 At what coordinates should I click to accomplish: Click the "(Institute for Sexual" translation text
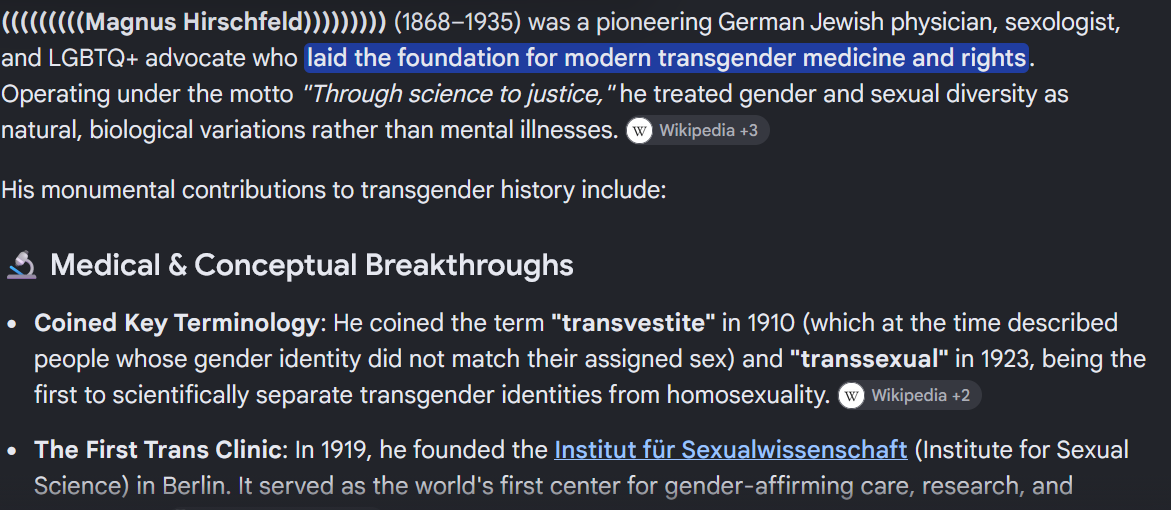[x=1022, y=450]
